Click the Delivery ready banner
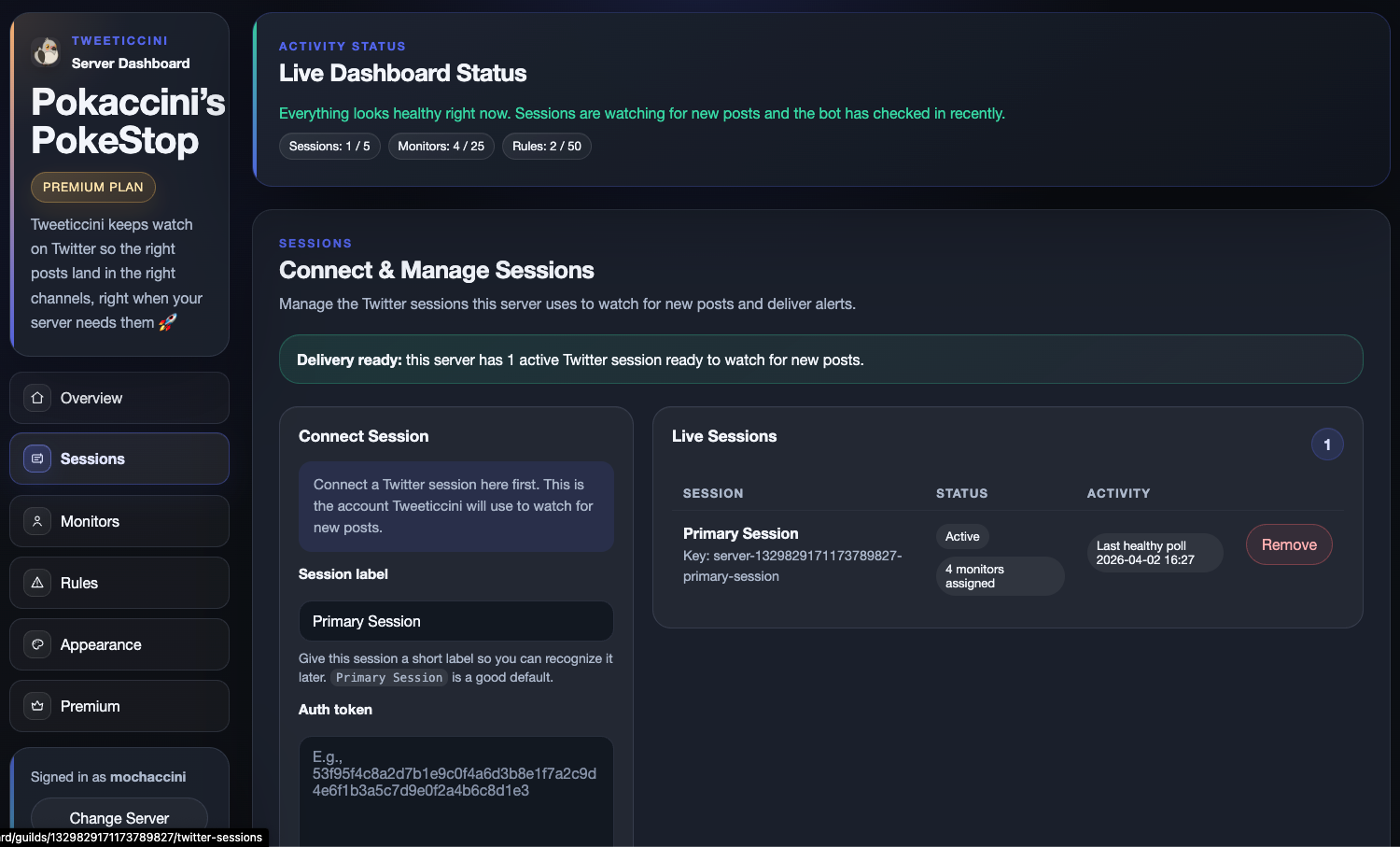Viewport: 1400px width, 847px height. tap(821, 360)
